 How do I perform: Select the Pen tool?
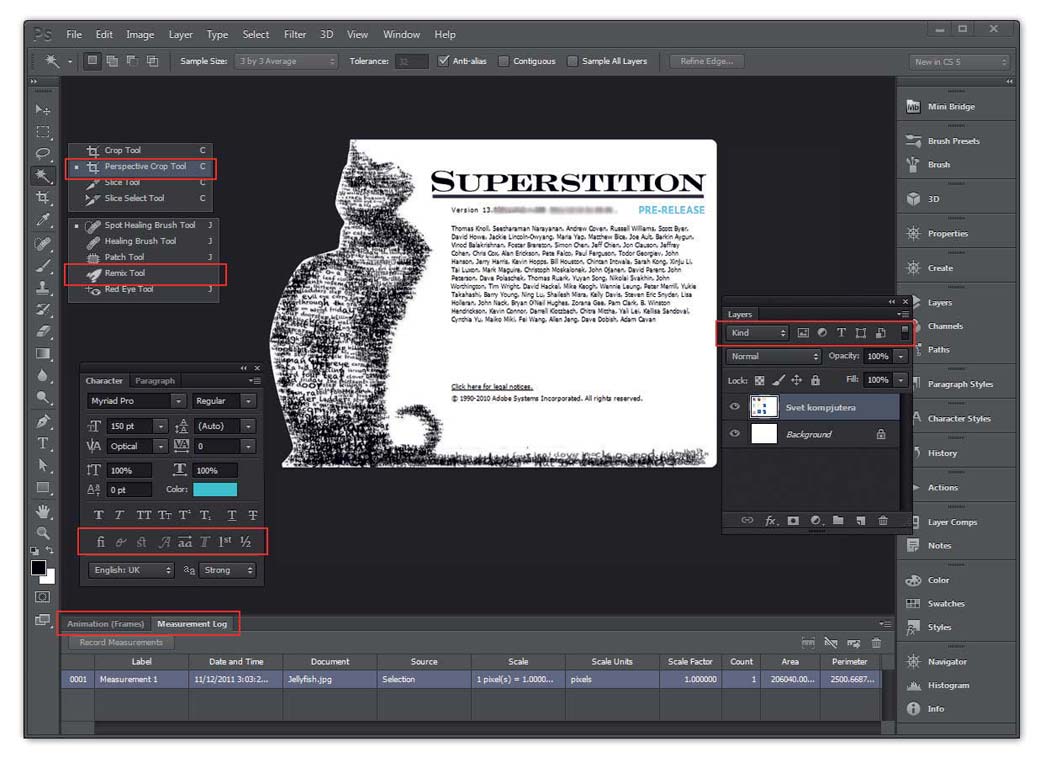43,421
